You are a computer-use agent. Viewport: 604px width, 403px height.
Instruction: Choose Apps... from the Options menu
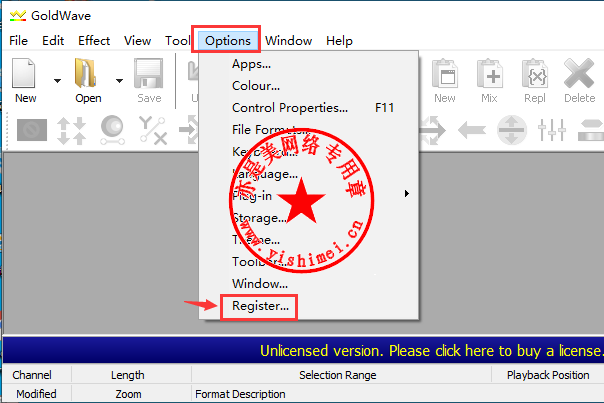pos(309,64)
